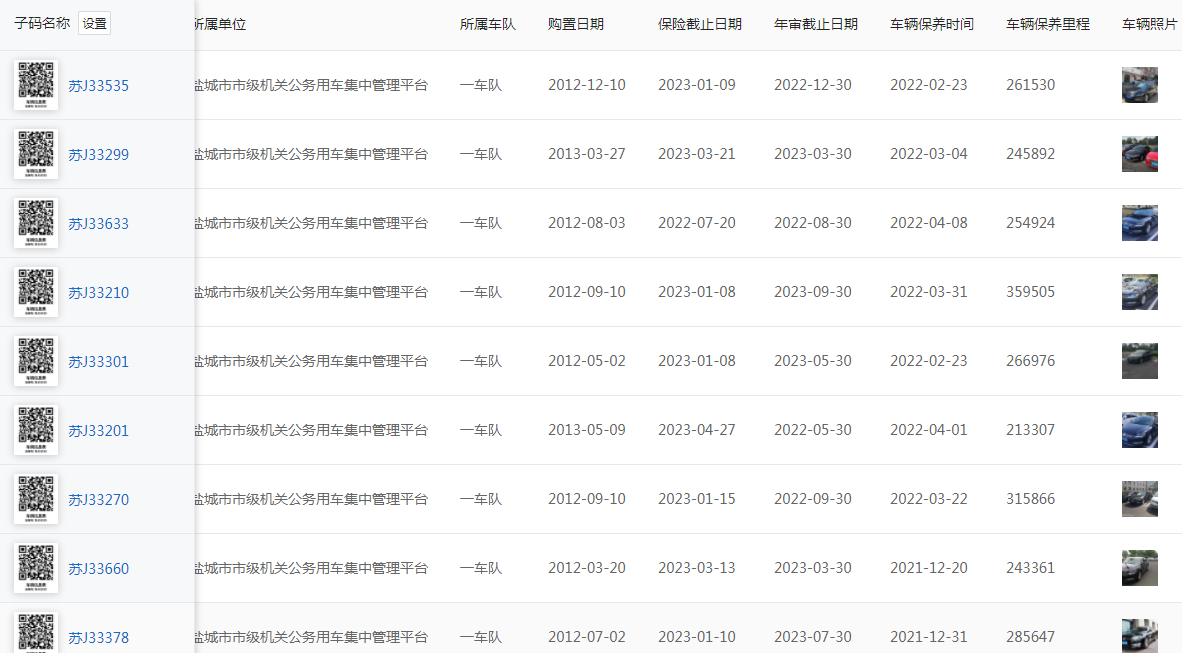Click the QR code icon for 苏J33633
The height and width of the screenshot is (653, 1182).
[35, 222]
